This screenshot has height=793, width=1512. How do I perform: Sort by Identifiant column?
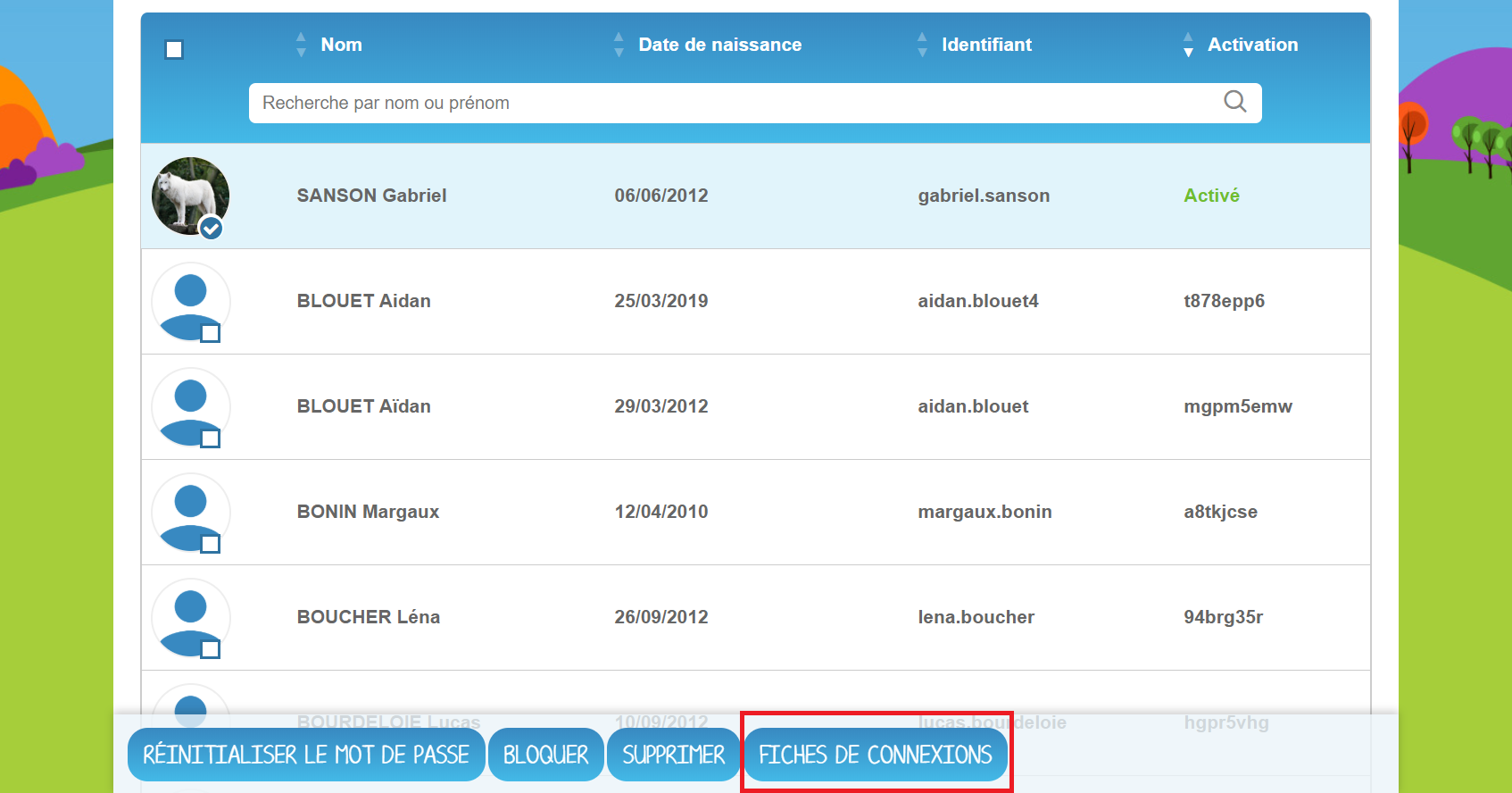pos(985,45)
